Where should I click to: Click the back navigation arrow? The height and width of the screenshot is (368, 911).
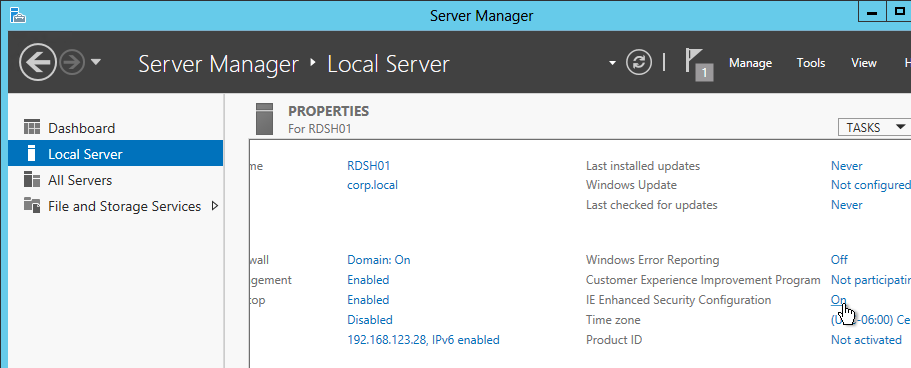pos(38,62)
